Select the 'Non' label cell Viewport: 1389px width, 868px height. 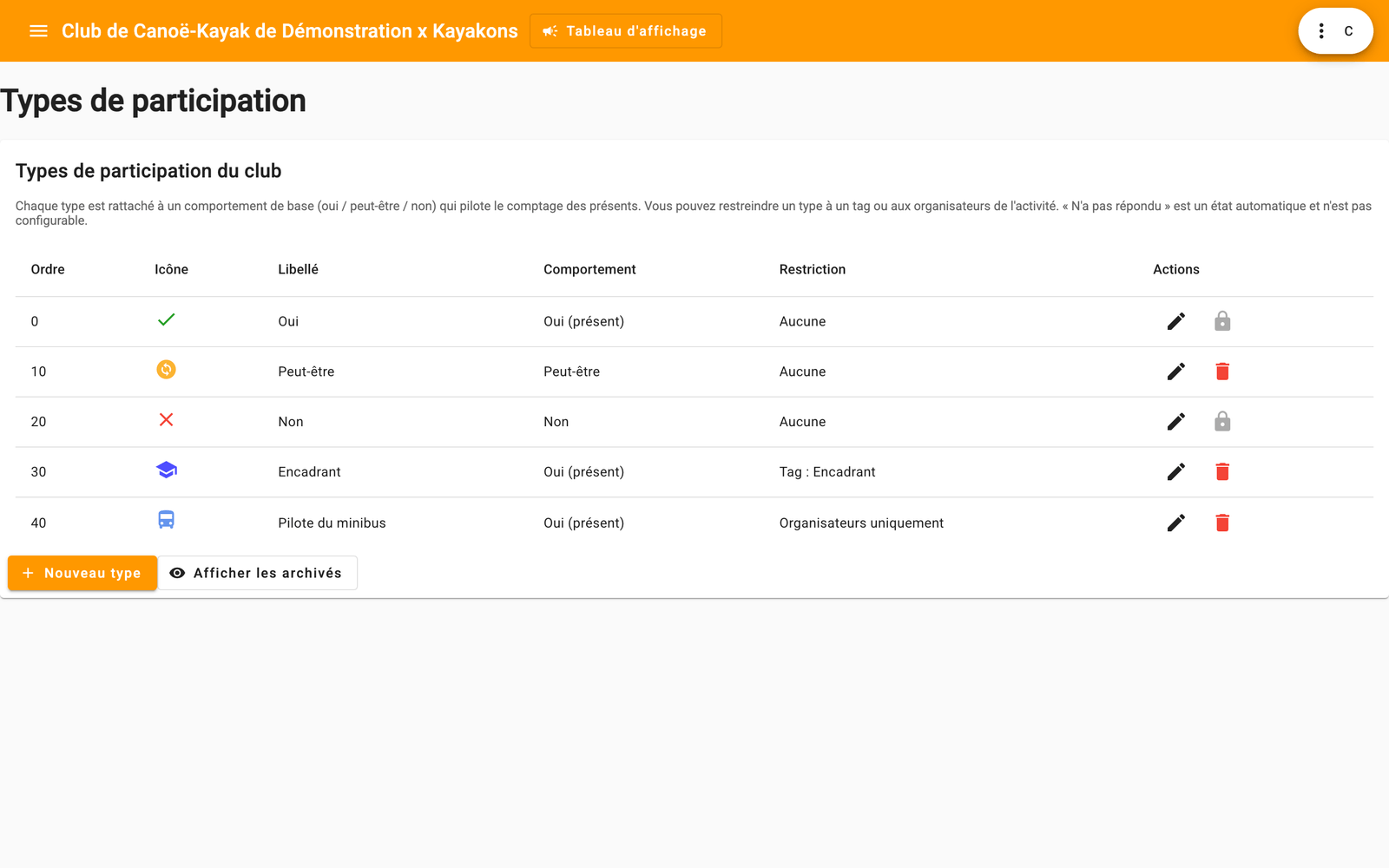coord(290,422)
